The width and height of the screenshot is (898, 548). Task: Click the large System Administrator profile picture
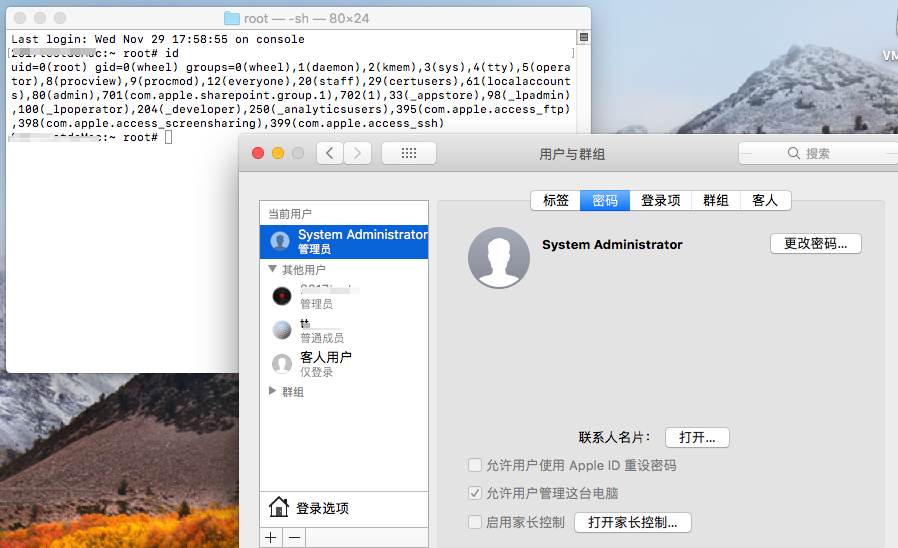[x=499, y=258]
